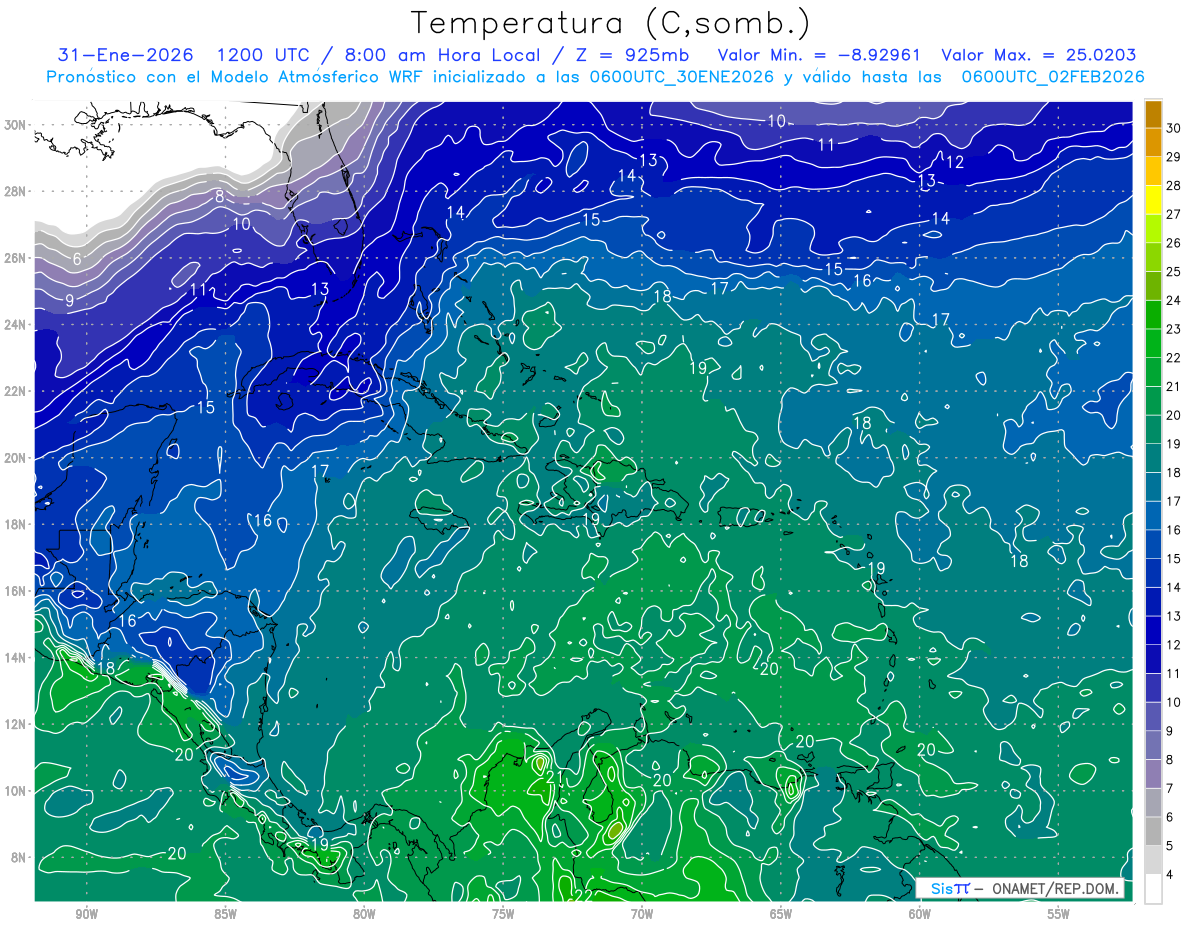Image resolution: width=1200 pixels, height=927 pixels.
Task: Click the "16N" latitude axis label
Action: [15, 591]
